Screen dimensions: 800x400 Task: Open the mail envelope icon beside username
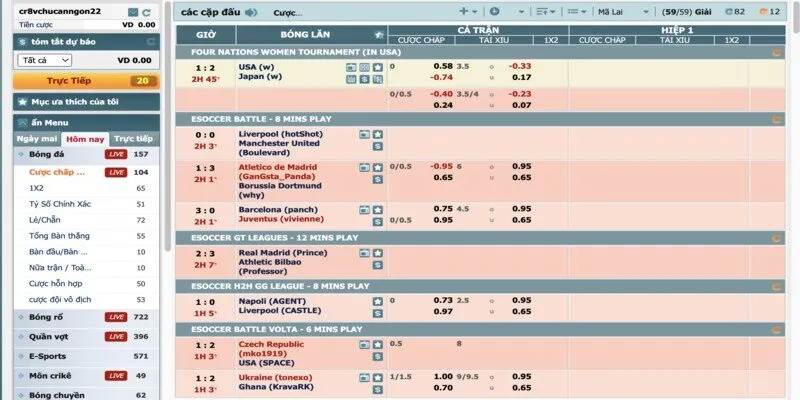[x=133, y=12]
